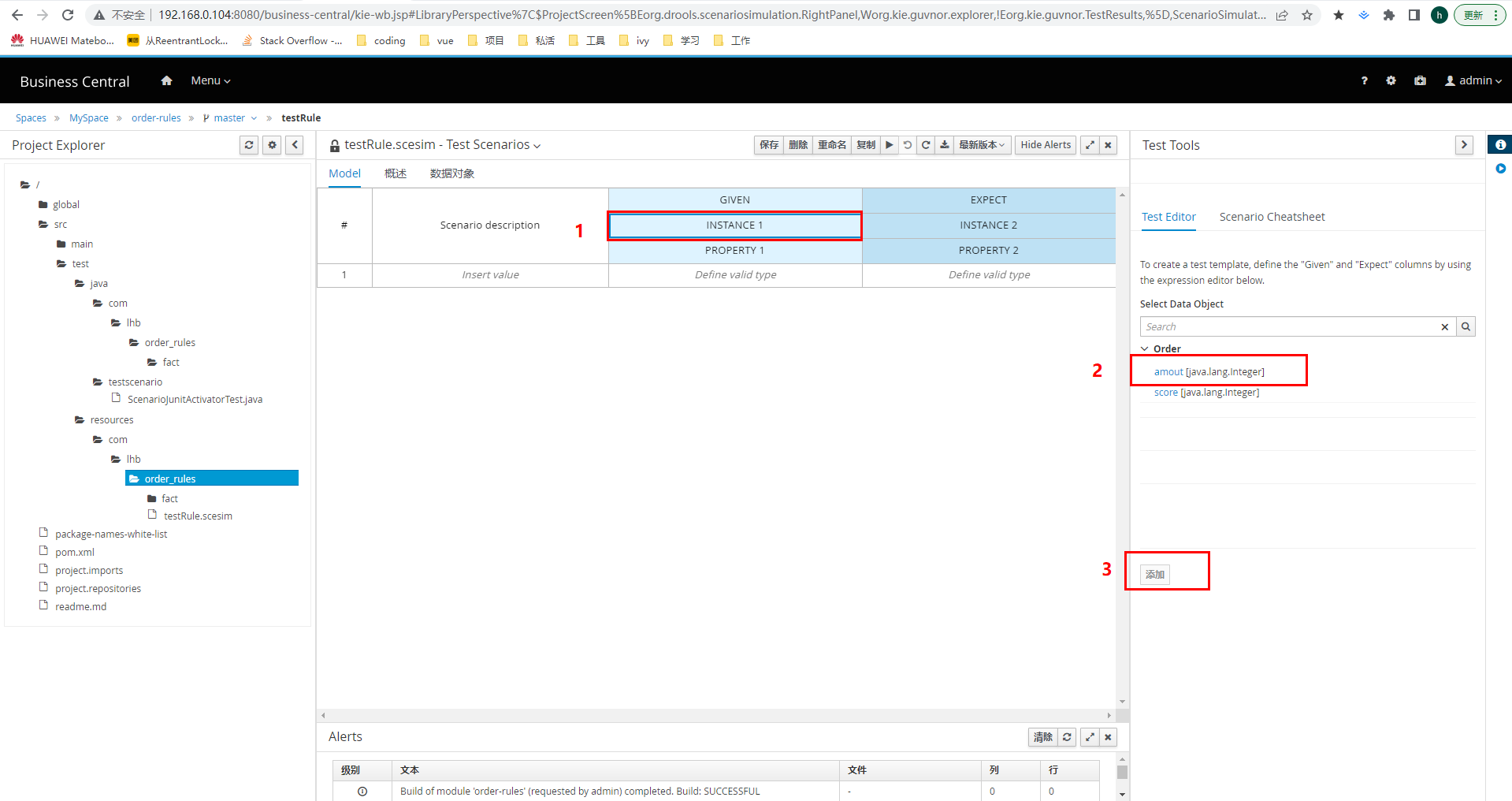This screenshot has height=801, width=1512.
Task: Switch to the Scenario Cheatsheet tab
Action: pyautogui.click(x=1272, y=217)
